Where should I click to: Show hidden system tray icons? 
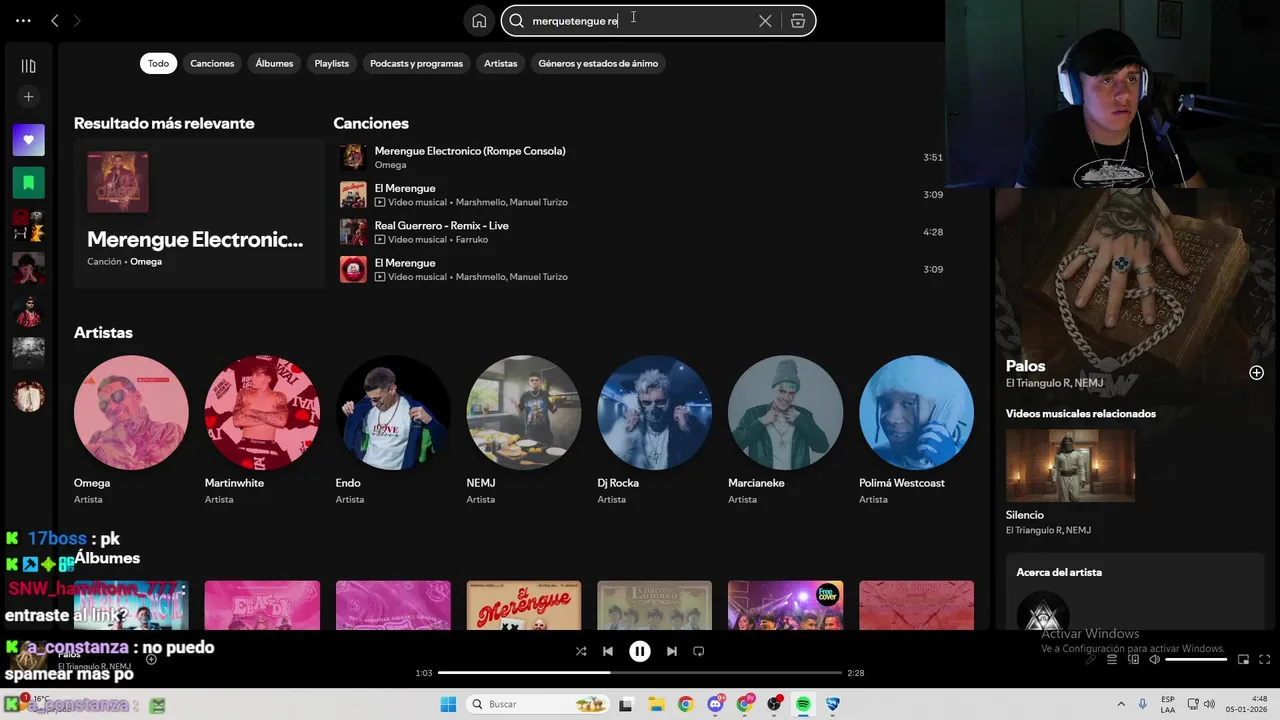(1121, 705)
